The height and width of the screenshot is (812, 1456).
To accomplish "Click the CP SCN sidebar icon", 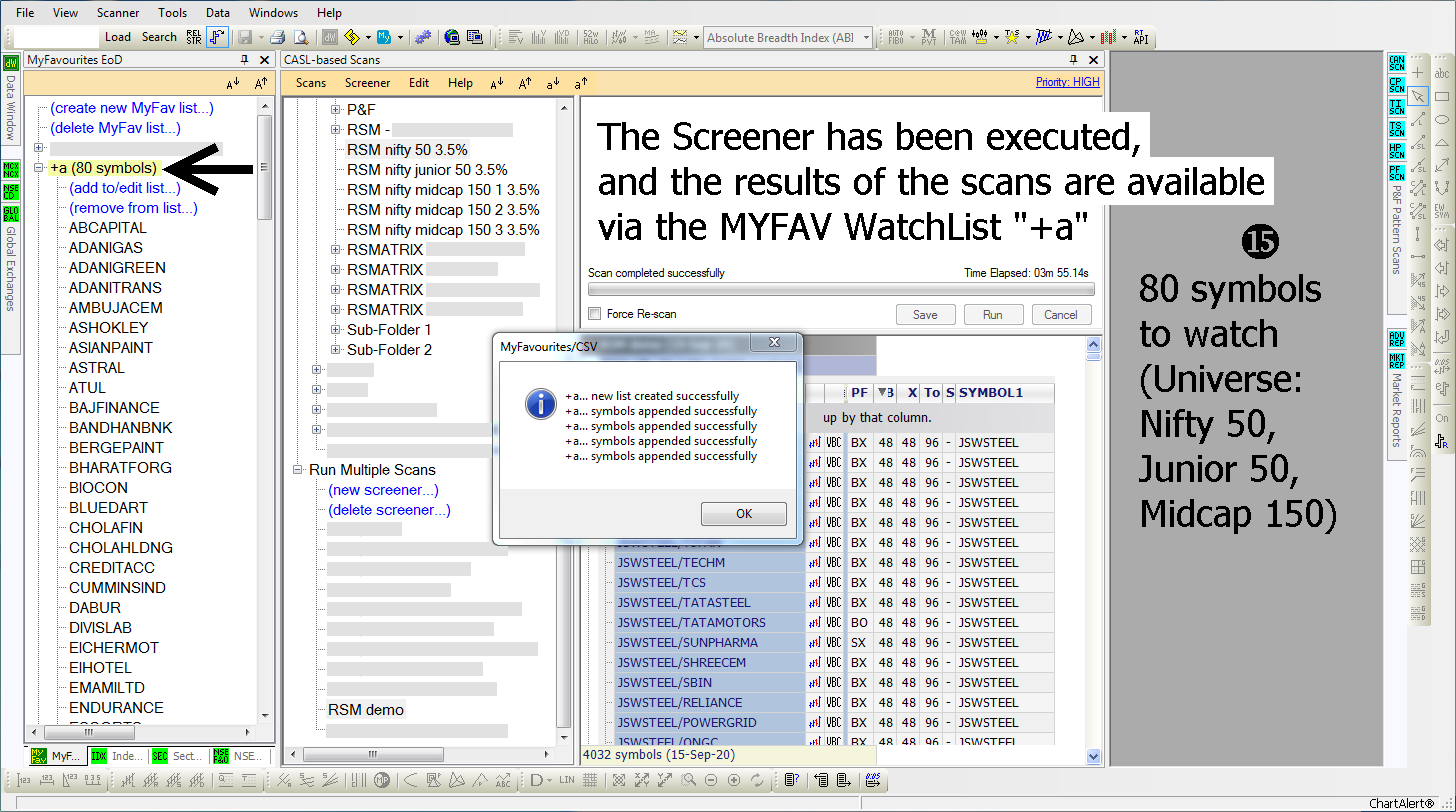I will [x=1397, y=85].
